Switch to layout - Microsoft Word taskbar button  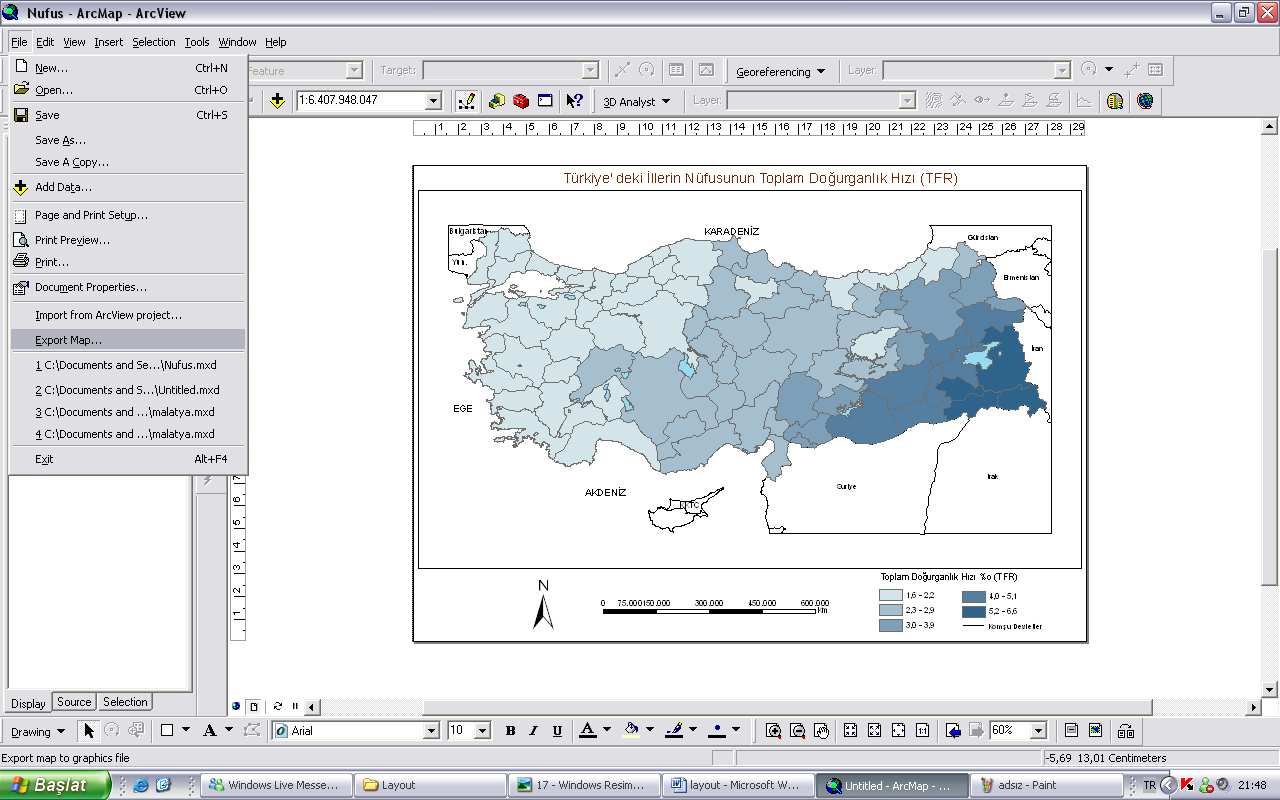click(x=740, y=785)
